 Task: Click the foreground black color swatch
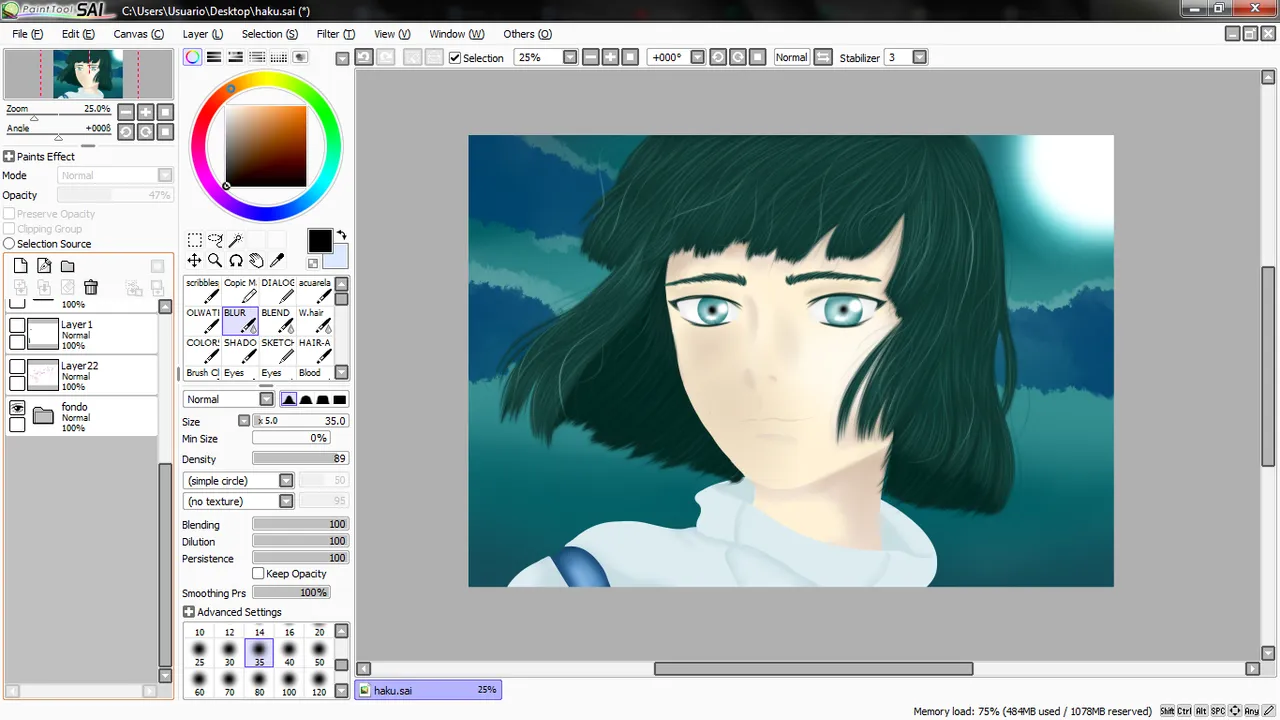319,241
